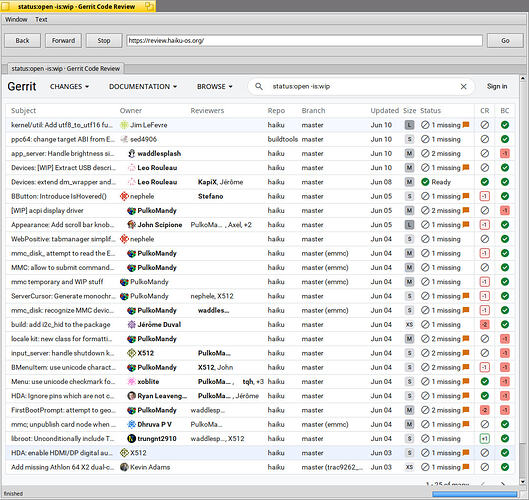Viewport: 529px width, 500px height.
Task: Click the vertical scrollbar down arrow
Action: 523,481
